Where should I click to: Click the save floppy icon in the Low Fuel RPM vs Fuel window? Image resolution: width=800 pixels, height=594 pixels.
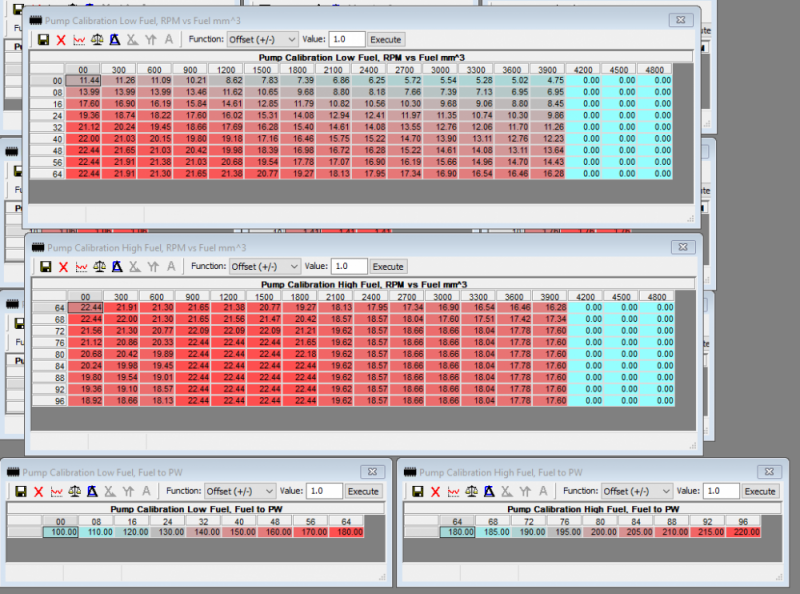(x=44, y=40)
